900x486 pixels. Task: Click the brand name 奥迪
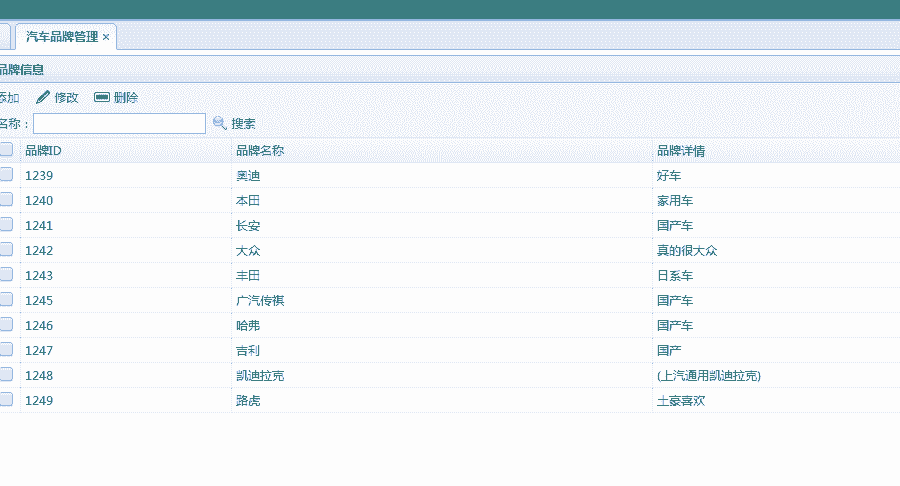(248, 176)
